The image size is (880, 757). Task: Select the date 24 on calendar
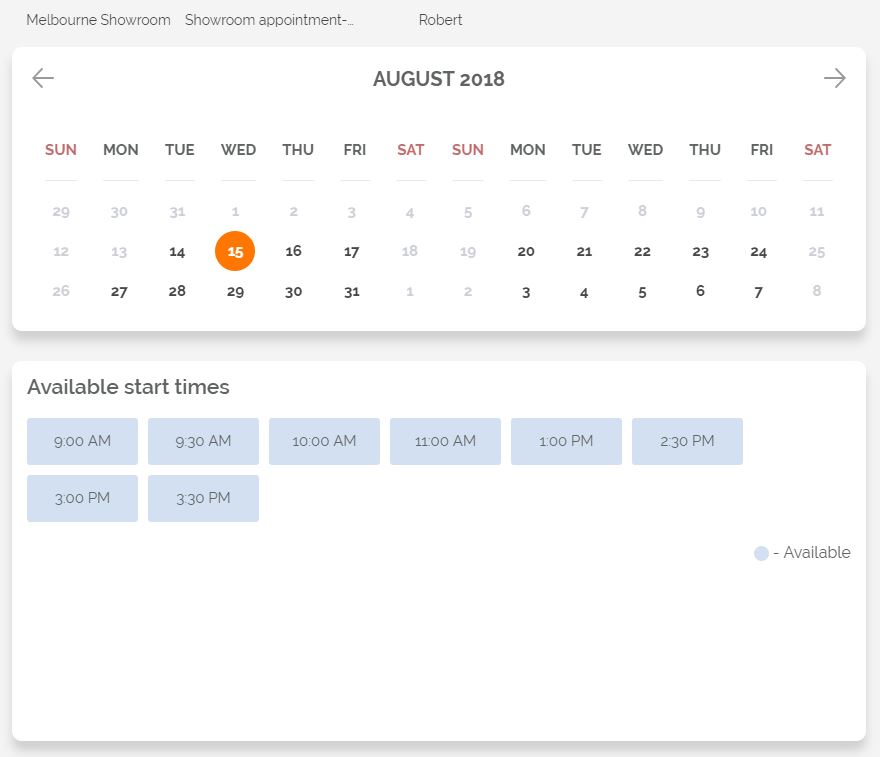[759, 252]
